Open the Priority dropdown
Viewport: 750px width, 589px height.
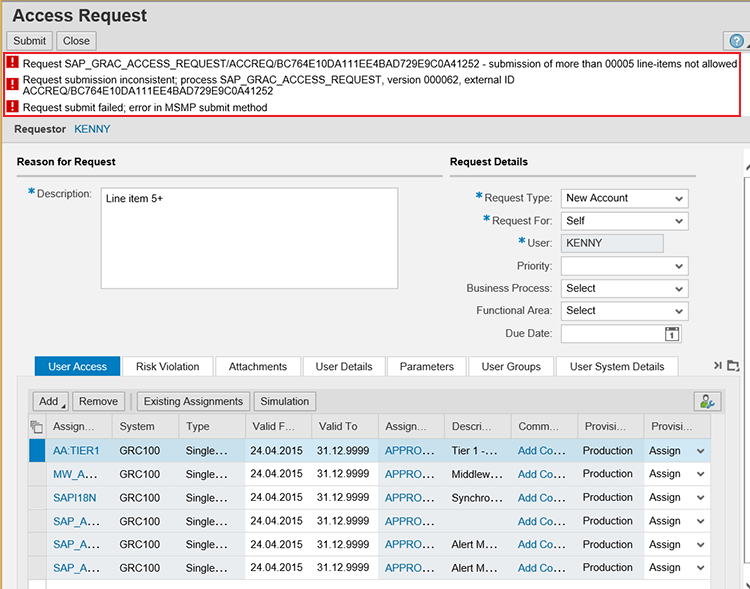coord(680,266)
